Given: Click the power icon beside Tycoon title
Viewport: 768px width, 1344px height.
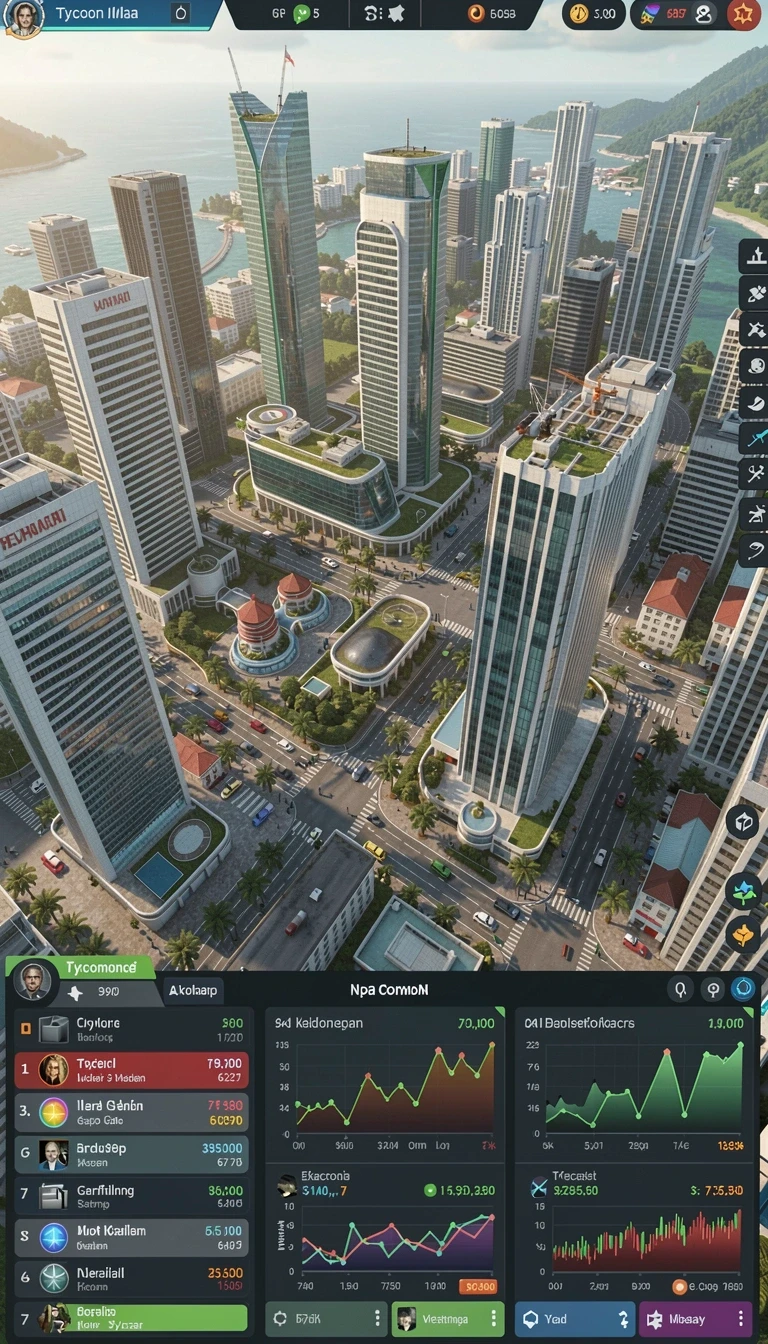Looking at the screenshot, I should tap(180, 13).
